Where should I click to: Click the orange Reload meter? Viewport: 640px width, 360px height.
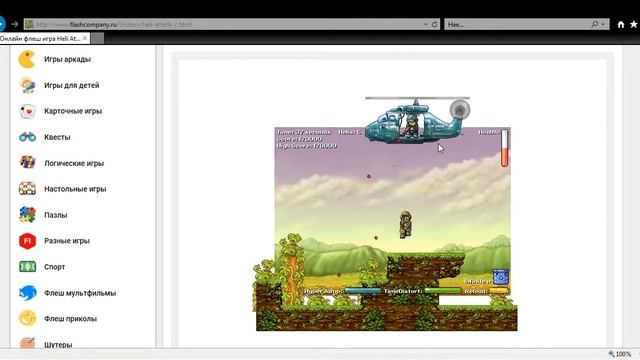pyautogui.click(x=499, y=291)
